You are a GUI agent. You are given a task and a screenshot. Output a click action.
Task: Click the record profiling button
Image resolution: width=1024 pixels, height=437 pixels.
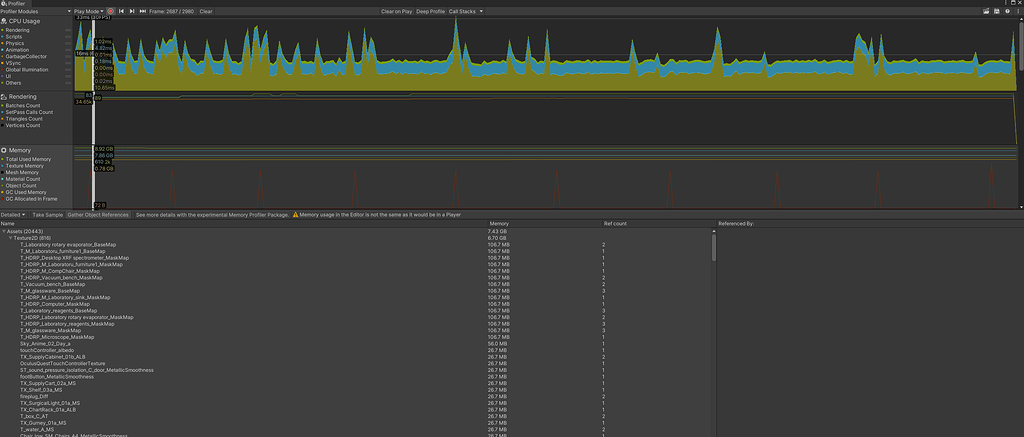click(111, 11)
